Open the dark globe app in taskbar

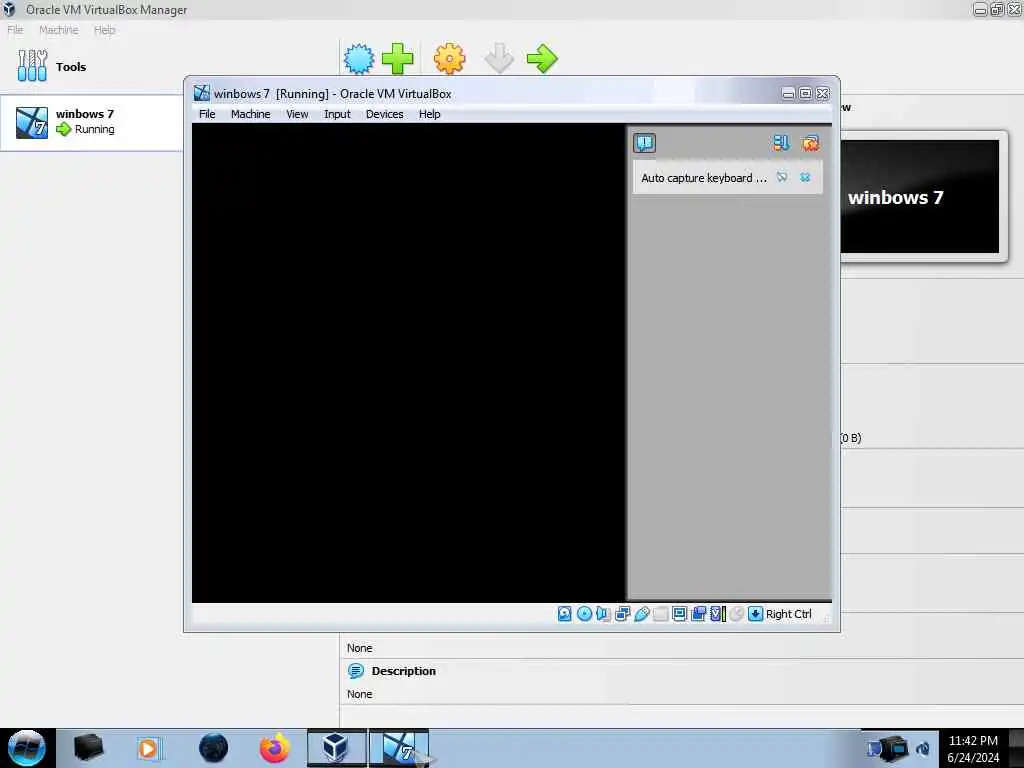(x=214, y=748)
